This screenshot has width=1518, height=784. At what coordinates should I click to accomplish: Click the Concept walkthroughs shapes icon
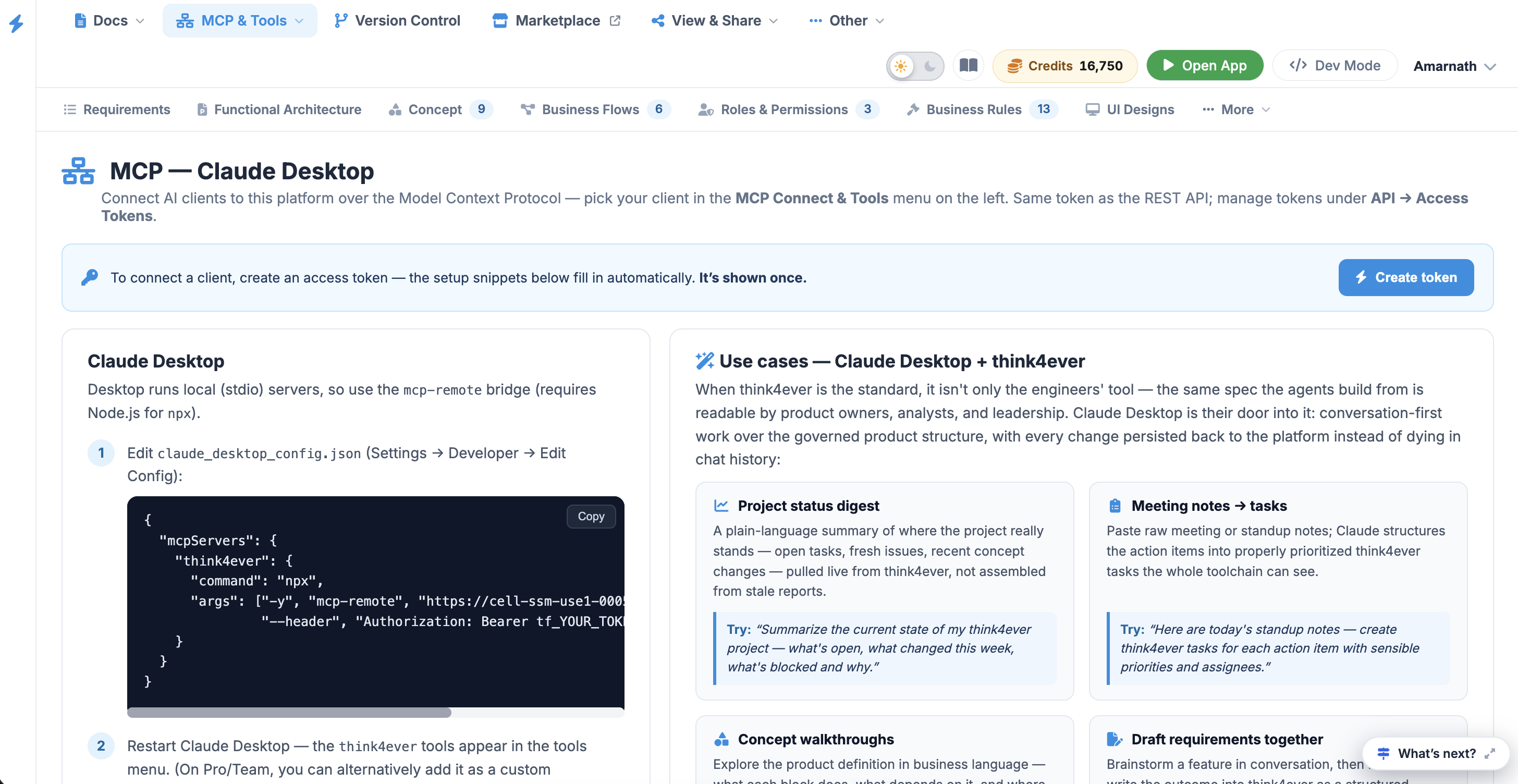(721, 739)
